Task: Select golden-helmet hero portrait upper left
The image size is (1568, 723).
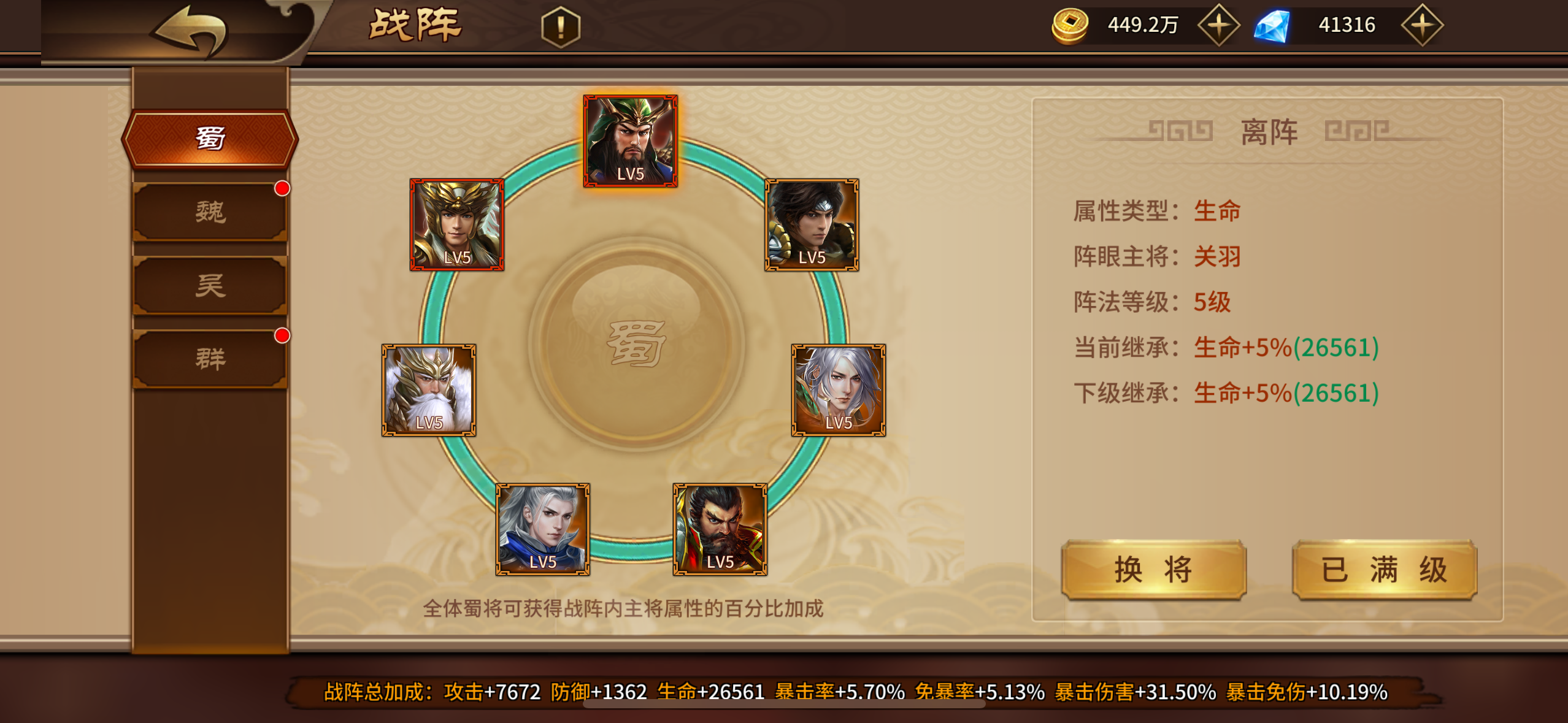Action: tap(457, 224)
